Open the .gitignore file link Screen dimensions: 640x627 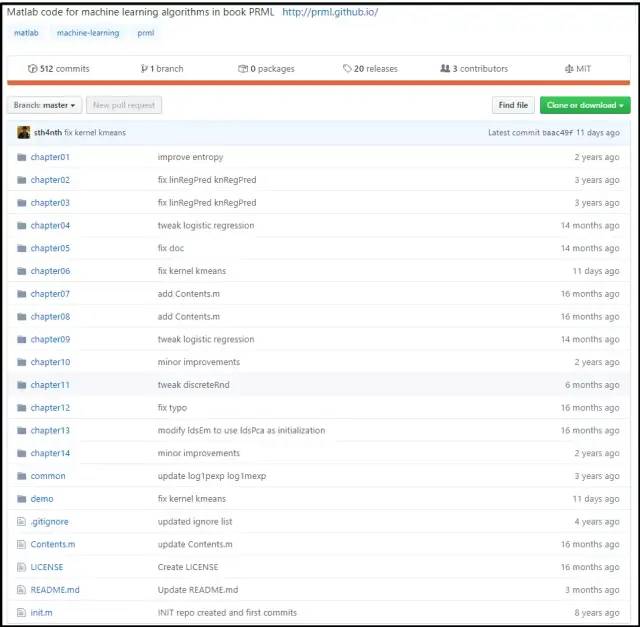coord(49,522)
